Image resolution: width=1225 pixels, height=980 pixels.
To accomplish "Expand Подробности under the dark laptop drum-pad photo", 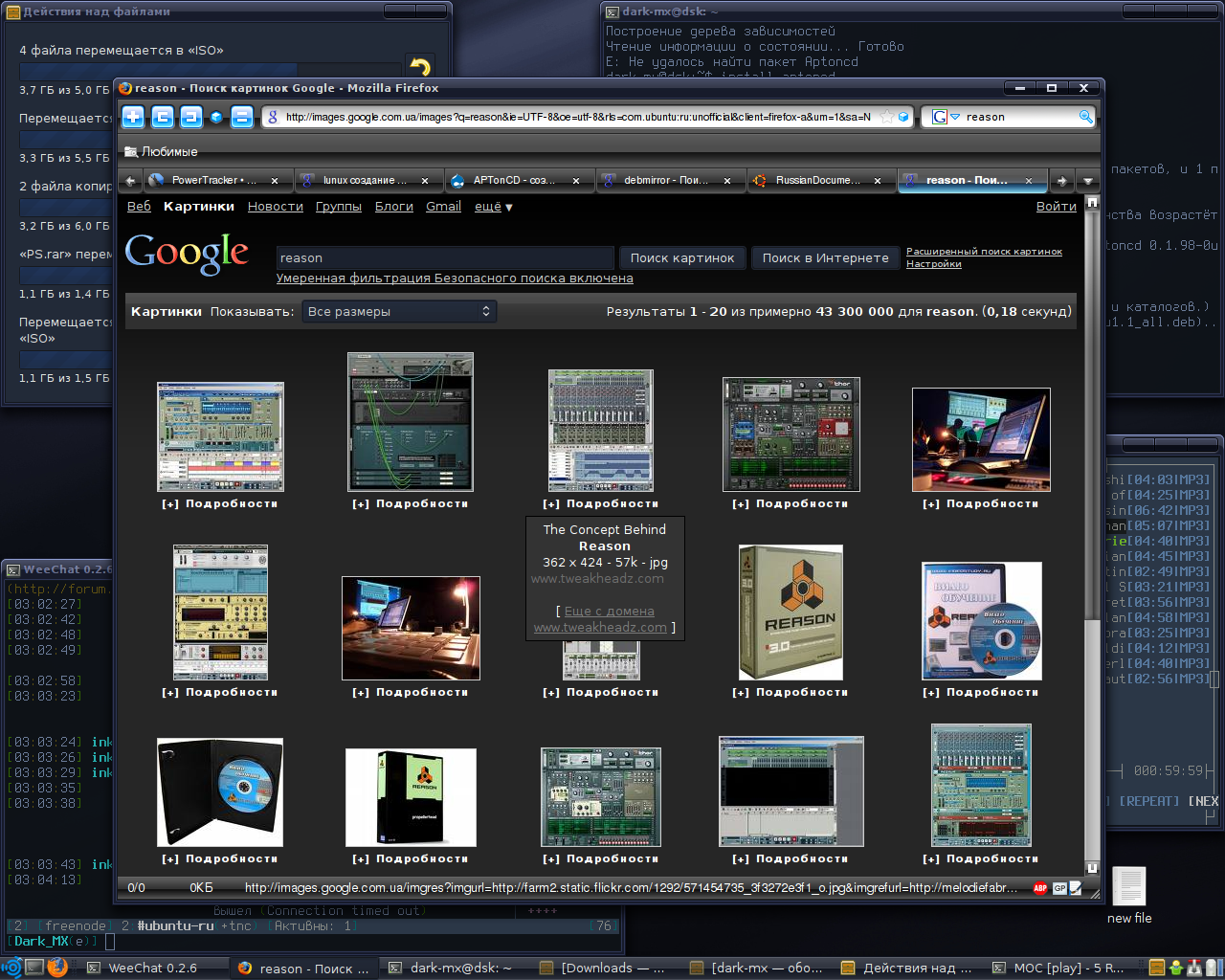I will (x=411, y=692).
